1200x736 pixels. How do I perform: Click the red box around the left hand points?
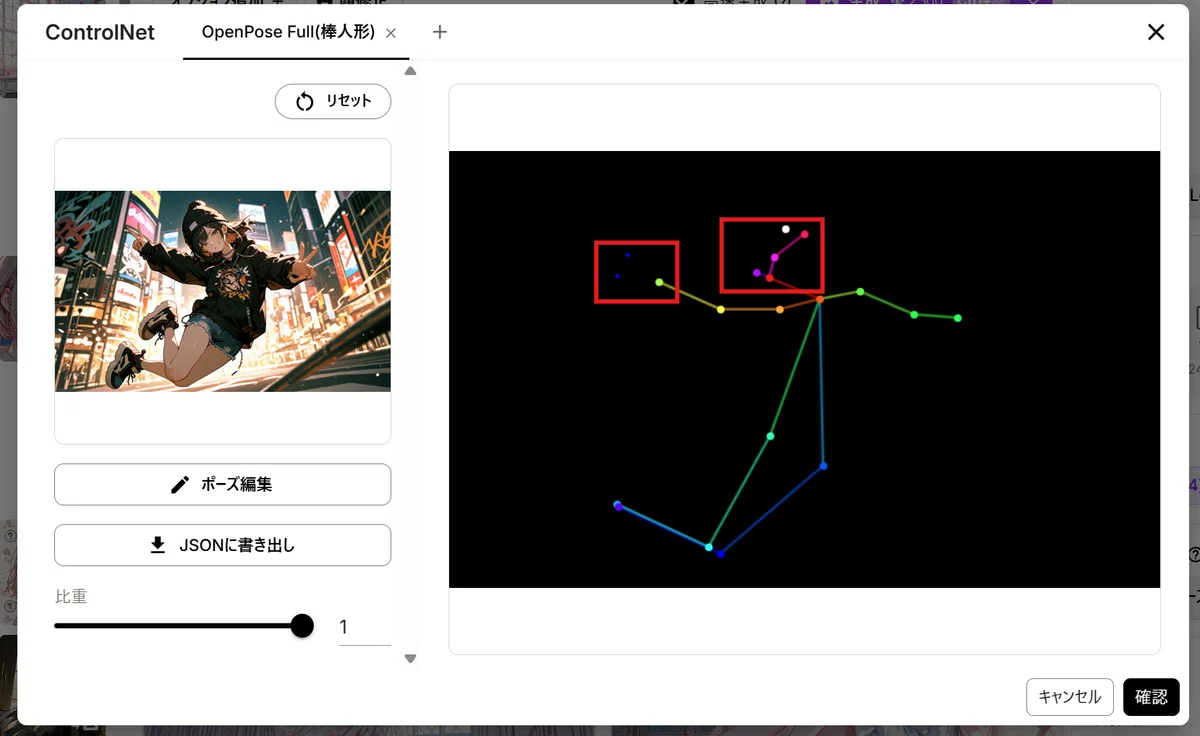tap(637, 271)
